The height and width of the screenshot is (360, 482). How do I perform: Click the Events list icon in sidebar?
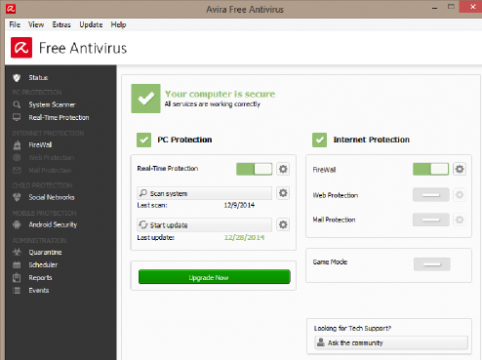click(x=17, y=290)
